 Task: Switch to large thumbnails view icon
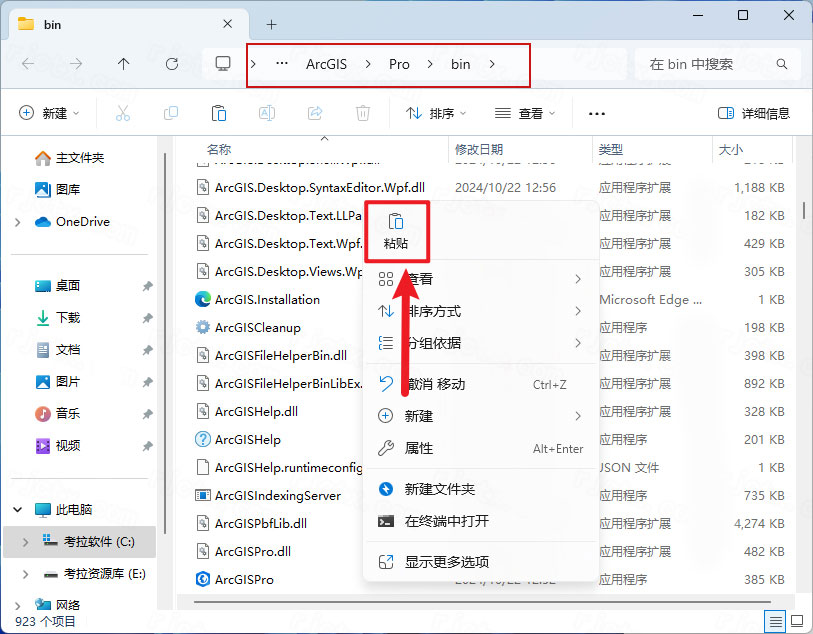796,621
